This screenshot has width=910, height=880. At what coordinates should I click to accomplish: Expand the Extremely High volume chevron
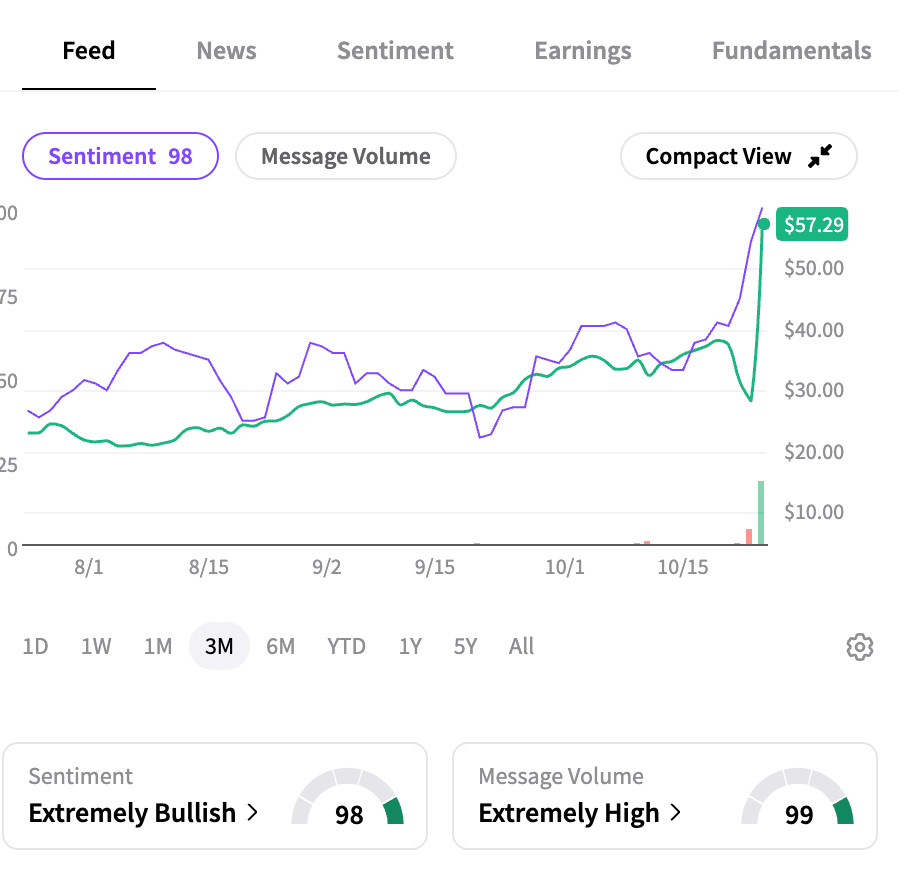point(676,813)
